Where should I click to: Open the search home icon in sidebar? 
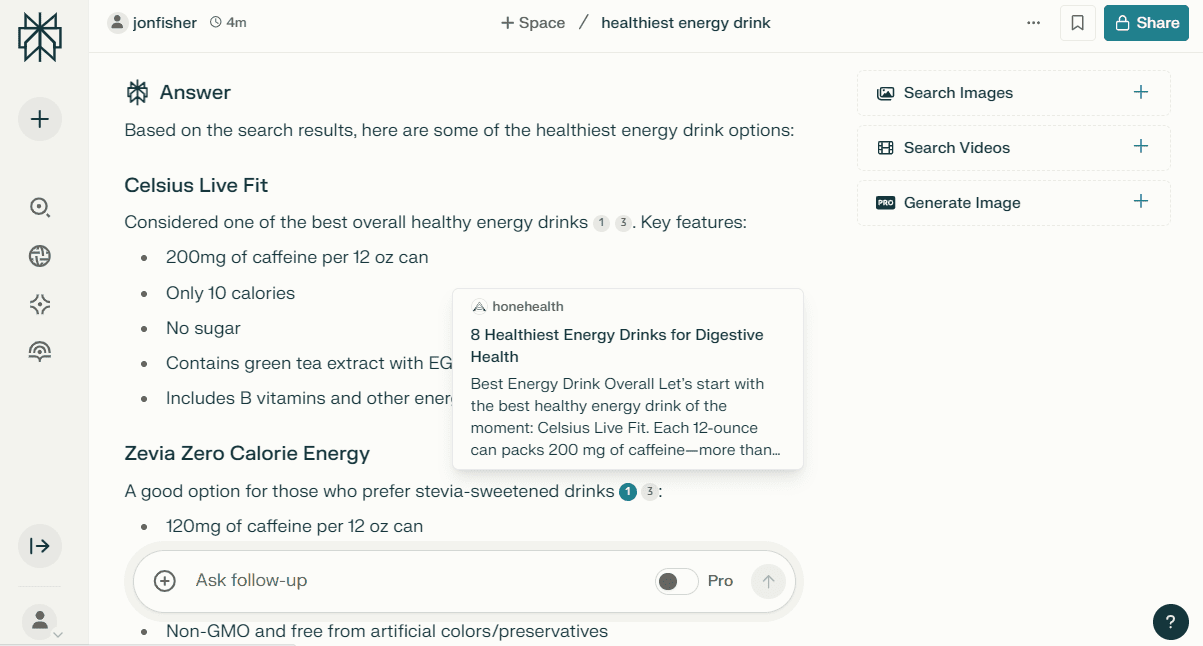pyautogui.click(x=40, y=207)
